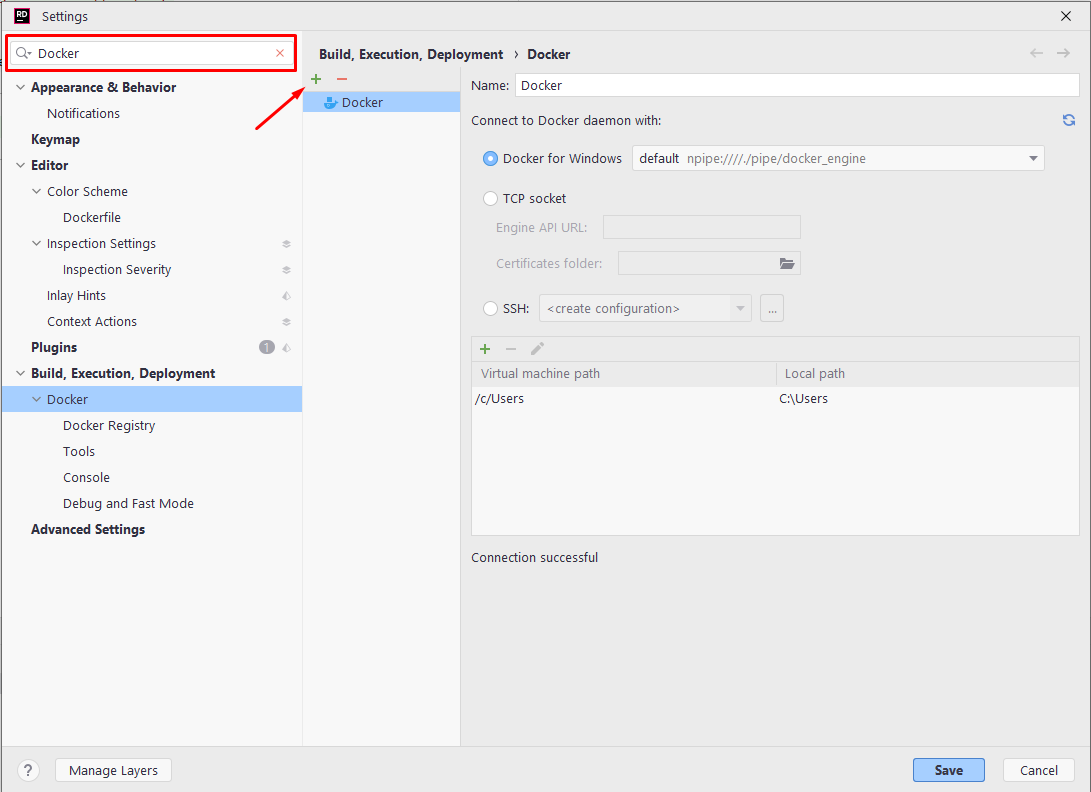The width and height of the screenshot is (1091, 792).
Task: Open the Keymap settings page
Action: point(56,139)
